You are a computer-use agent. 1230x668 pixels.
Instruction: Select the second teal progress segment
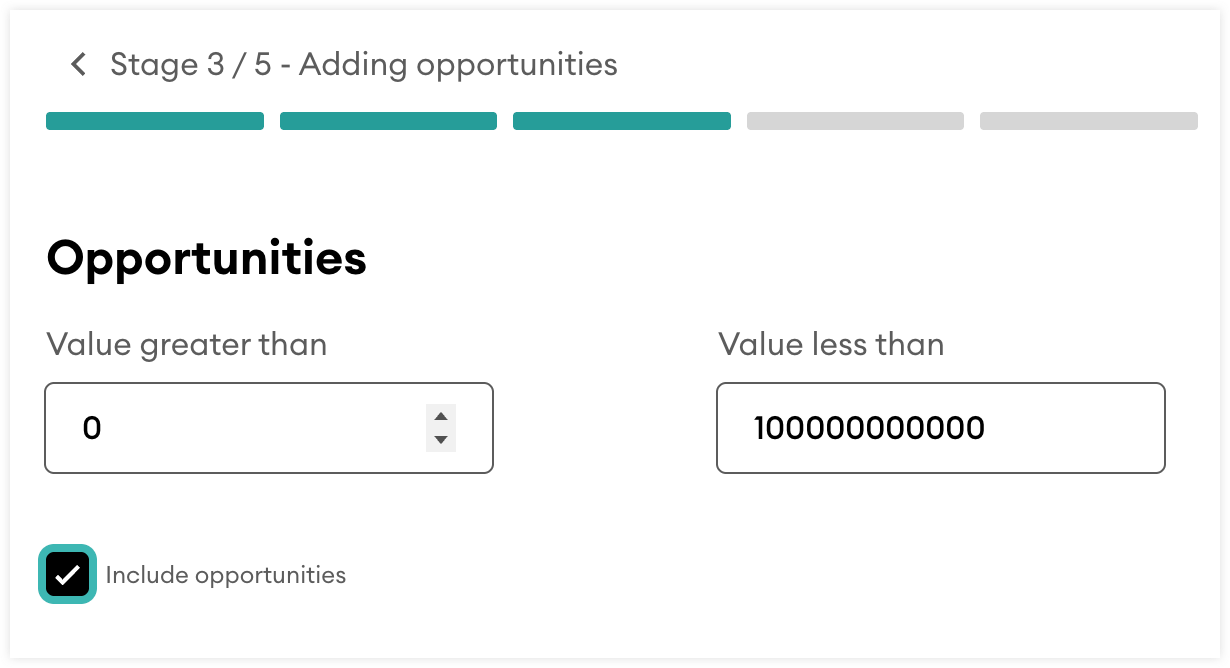pos(388,121)
